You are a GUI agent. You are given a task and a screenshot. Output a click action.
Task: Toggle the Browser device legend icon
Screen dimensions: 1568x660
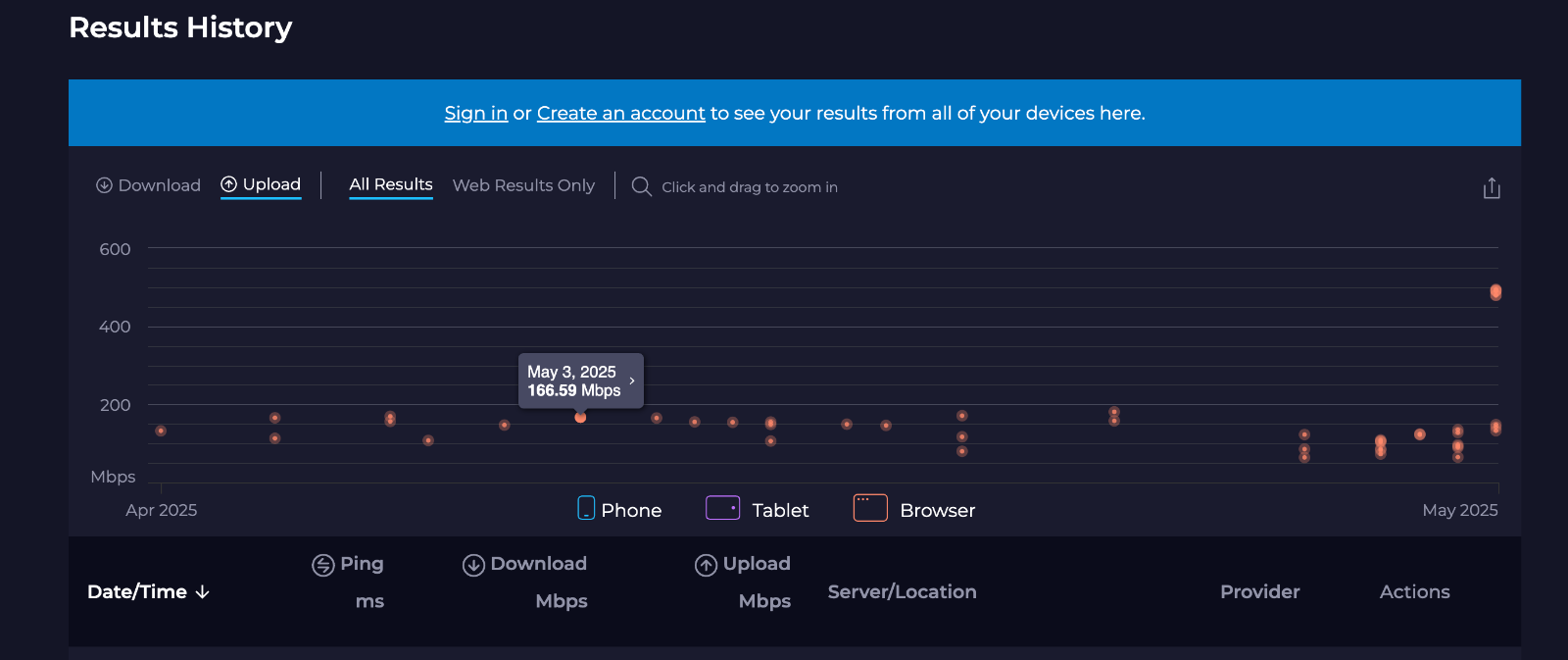coord(870,508)
